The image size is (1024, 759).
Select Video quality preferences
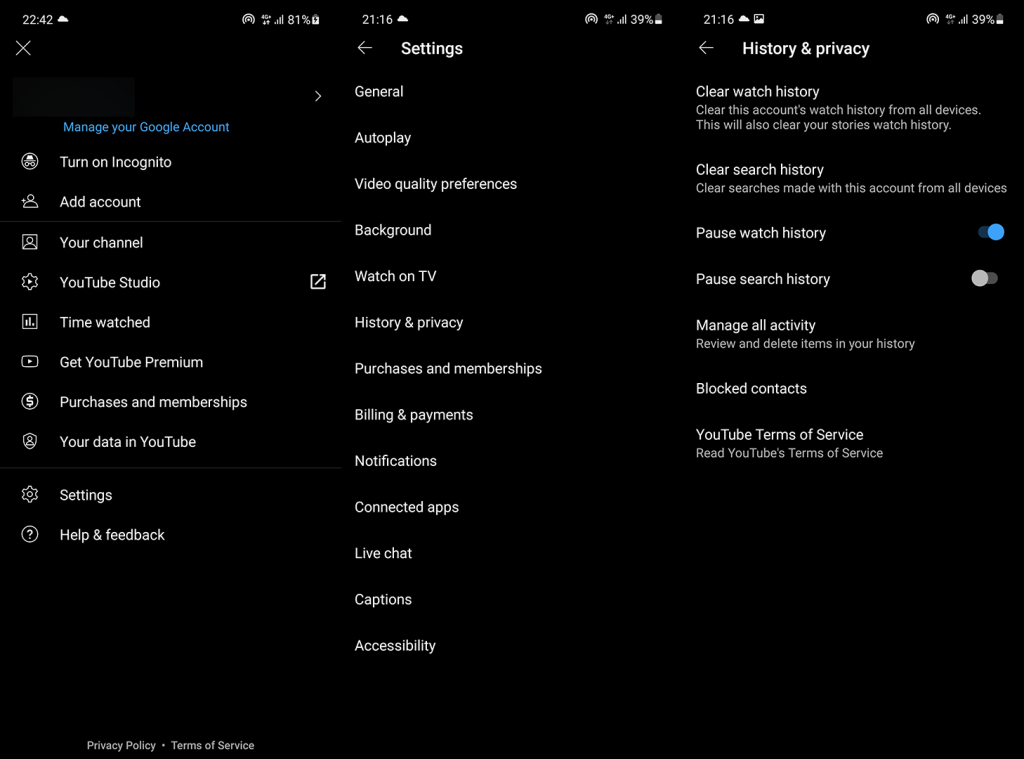pyautogui.click(x=436, y=184)
